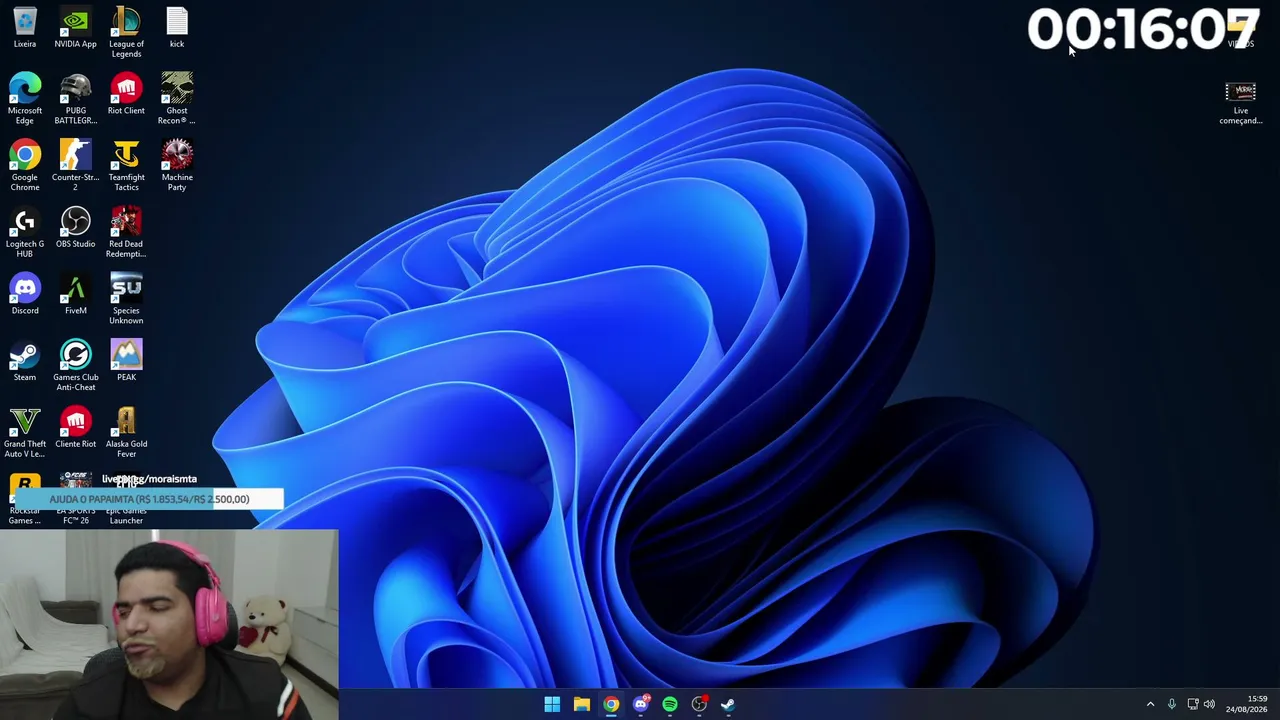The height and width of the screenshot is (720, 1280).
Task: Open Spotify from the taskbar
Action: (670, 704)
